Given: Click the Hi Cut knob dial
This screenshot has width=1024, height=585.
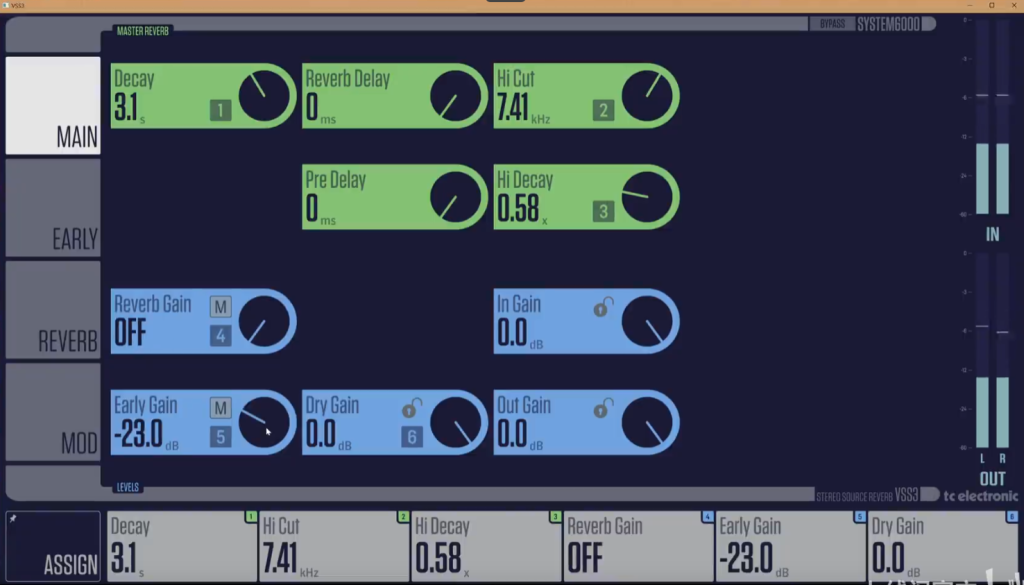Looking at the screenshot, I should coord(647,96).
